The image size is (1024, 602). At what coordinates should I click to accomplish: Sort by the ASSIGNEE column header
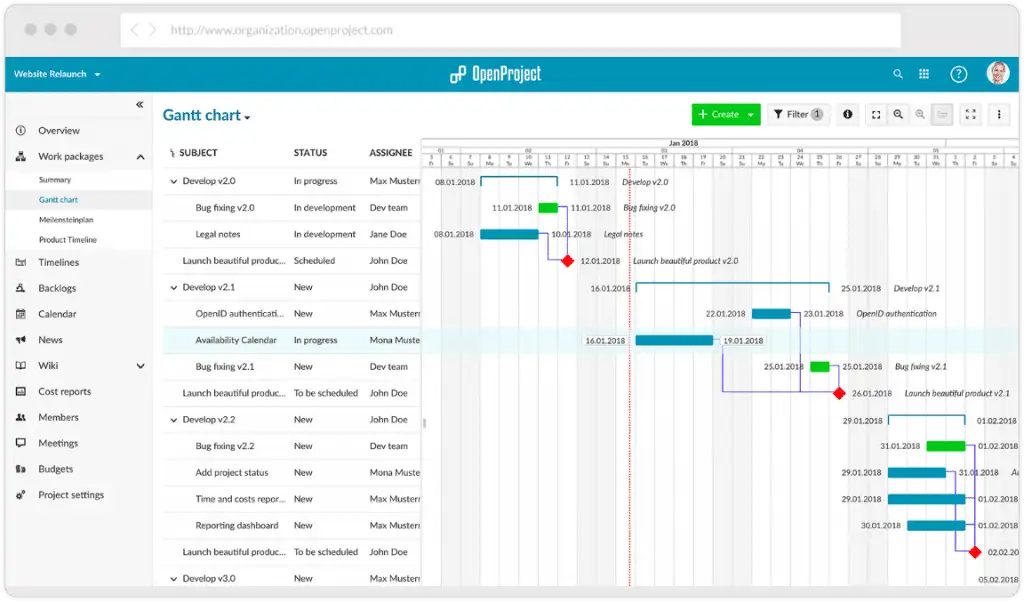pos(391,153)
